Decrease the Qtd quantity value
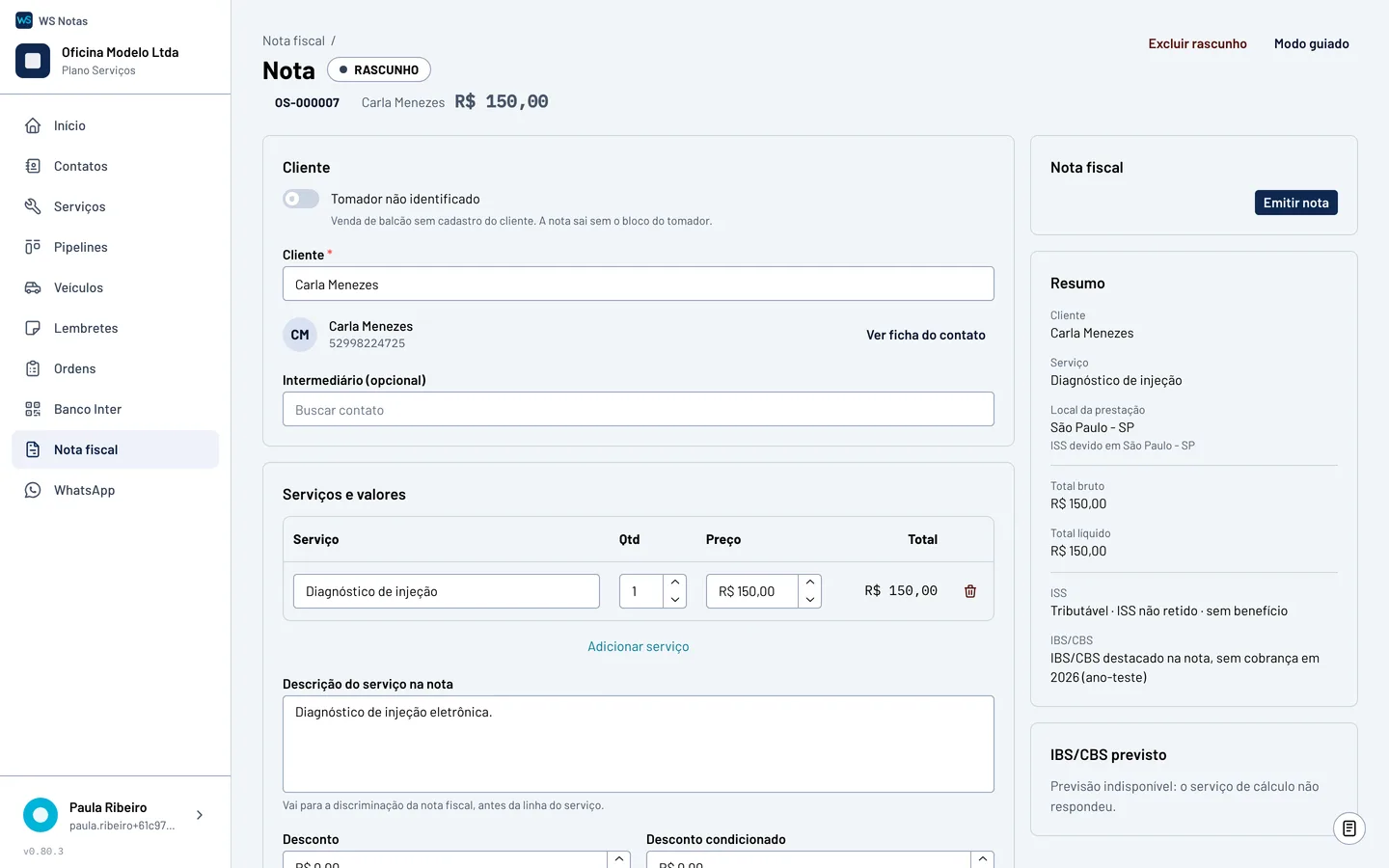 tap(675, 600)
